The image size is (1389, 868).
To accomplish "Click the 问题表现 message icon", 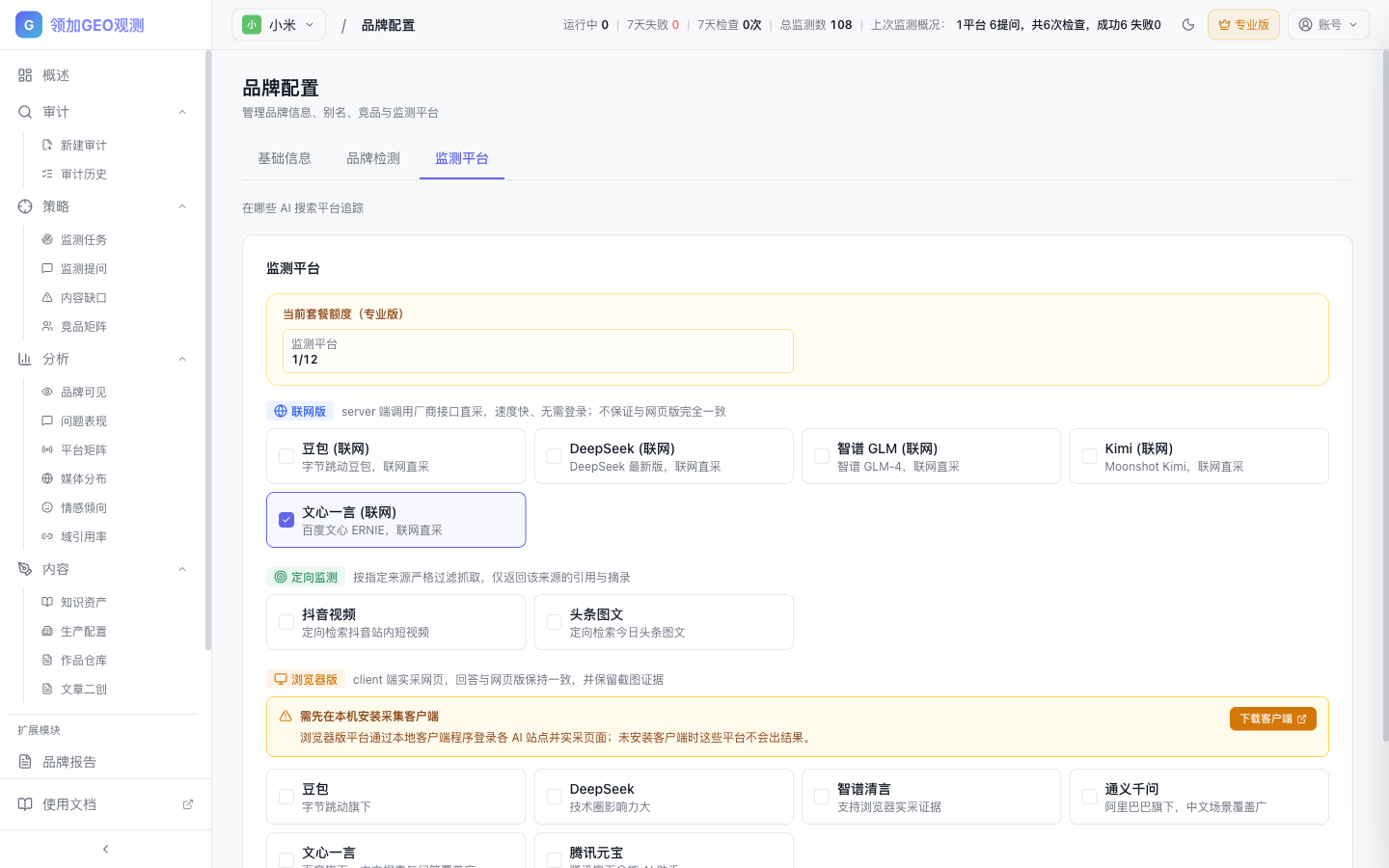I will coord(47,420).
